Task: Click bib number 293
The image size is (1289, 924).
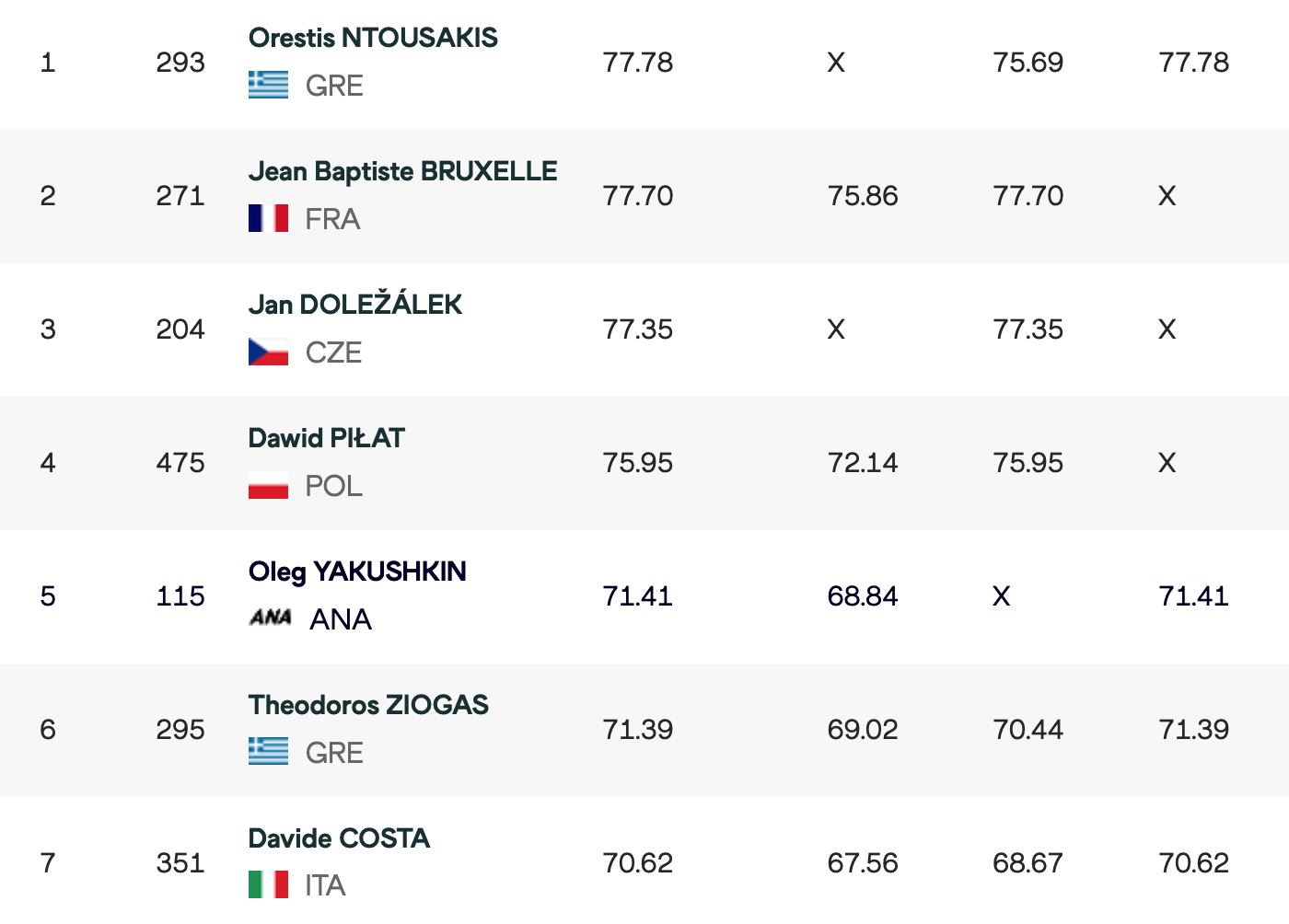Action: [x=180, y=63]
